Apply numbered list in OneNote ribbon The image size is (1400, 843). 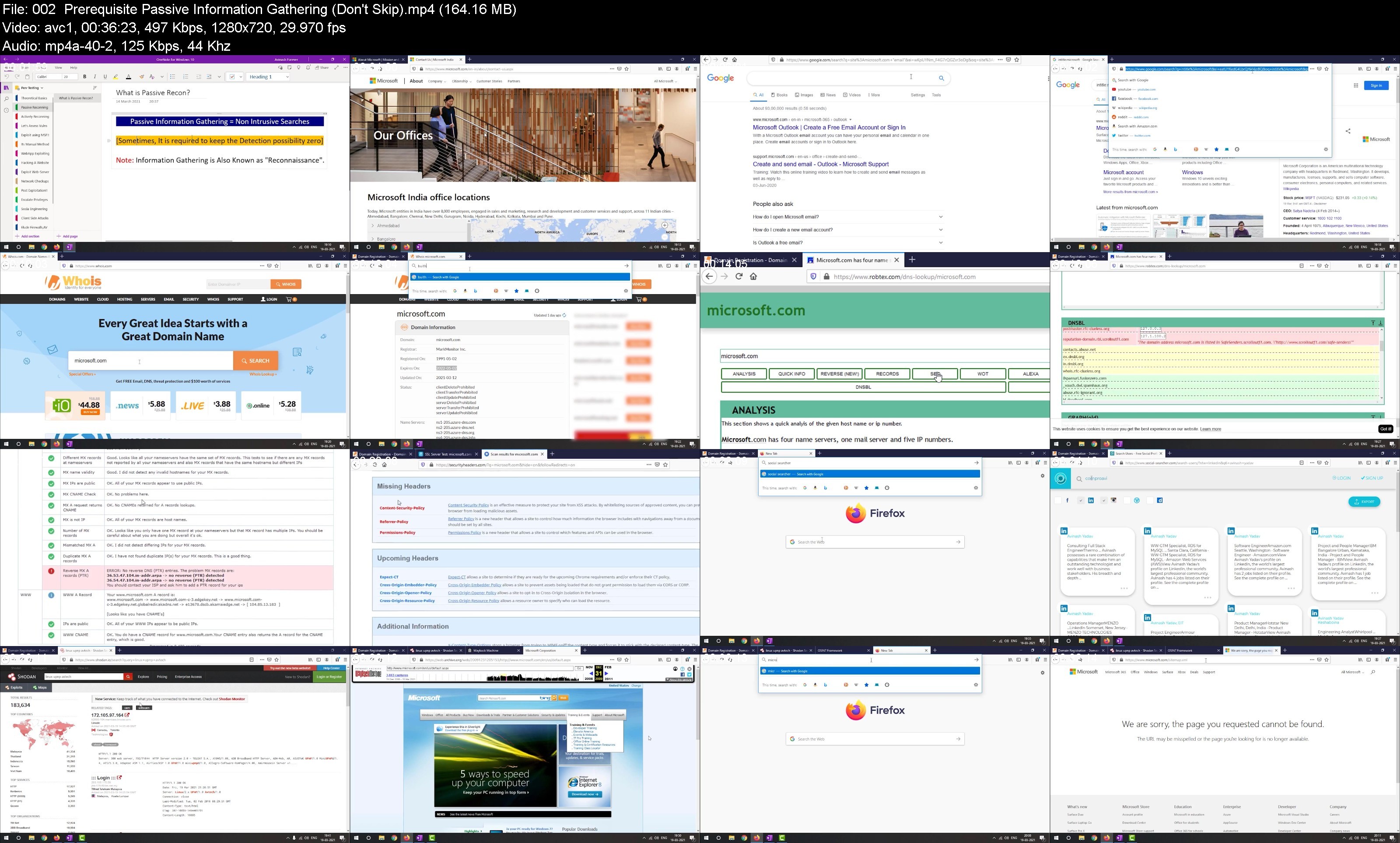click(185, 77)
